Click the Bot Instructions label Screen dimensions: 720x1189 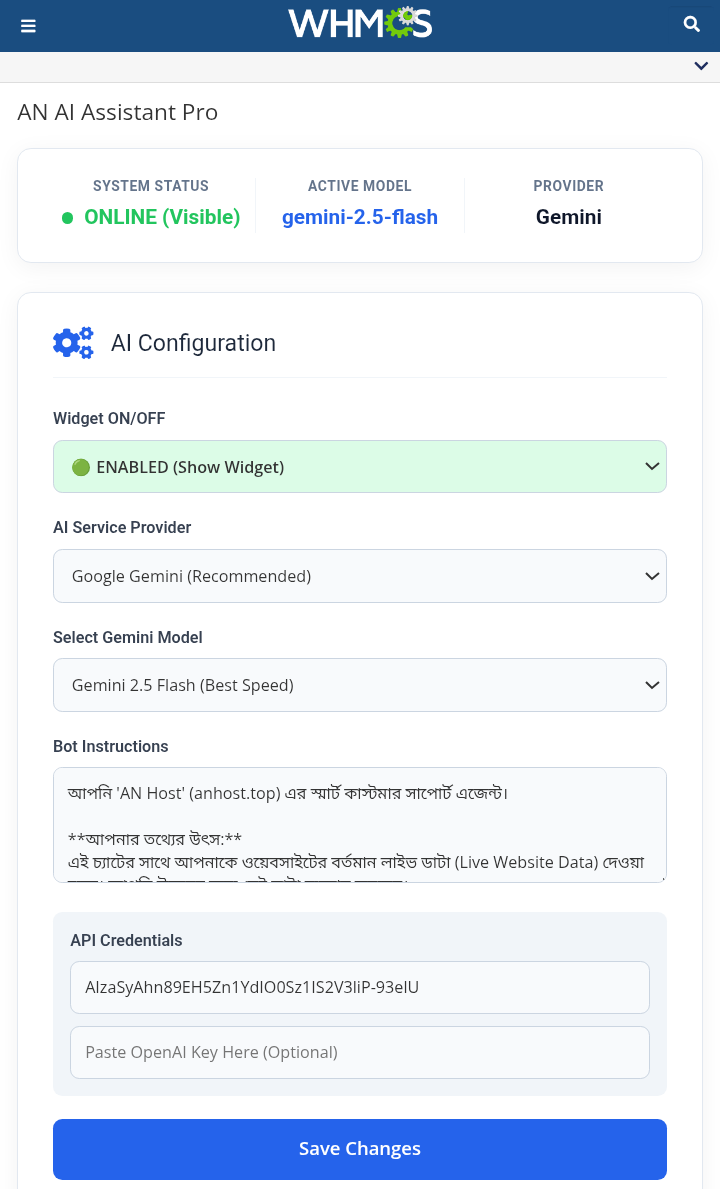click(x=110, y=747)
